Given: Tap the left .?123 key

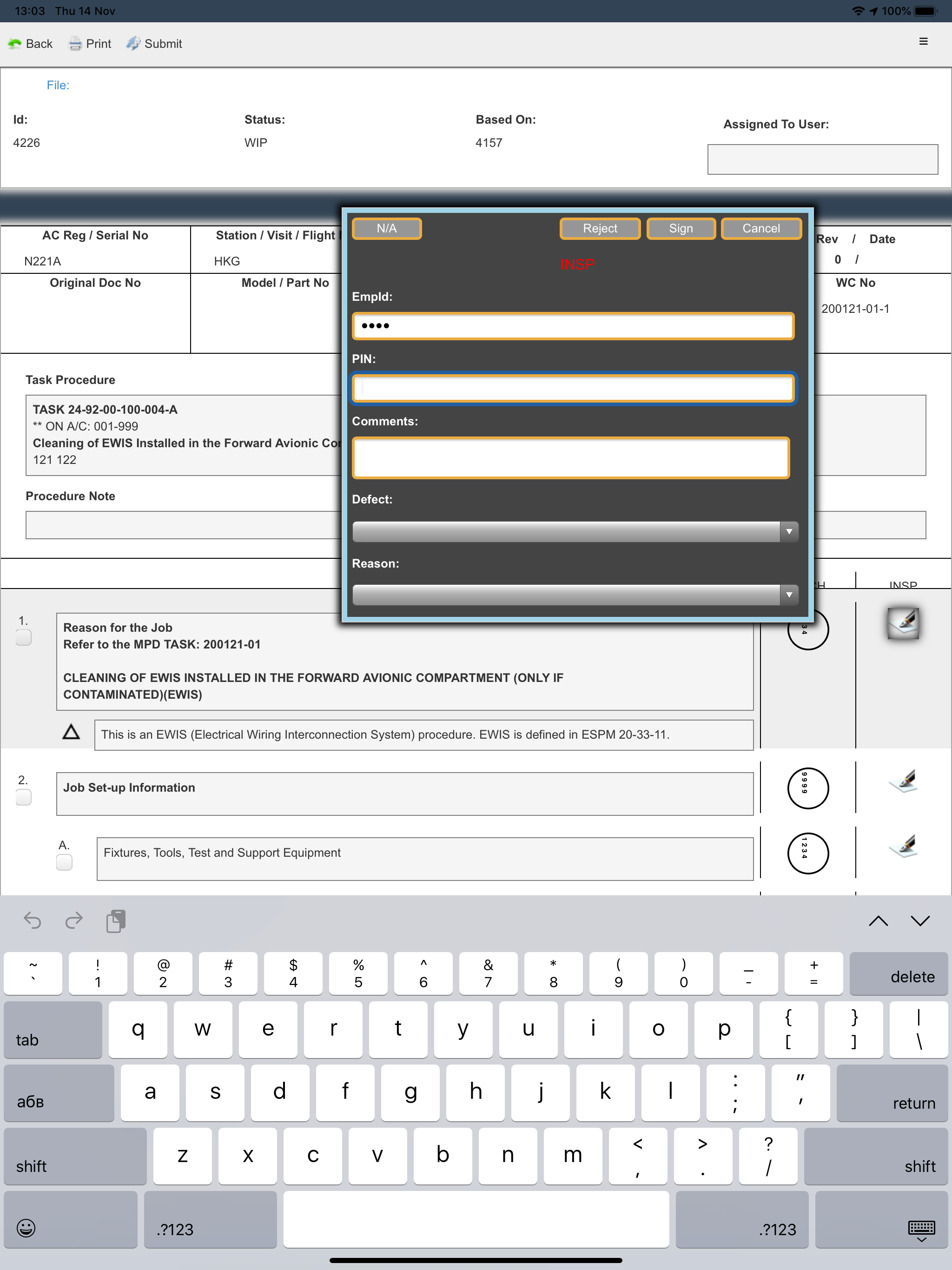Looking at the screenshot, I should pos(210,1219).
